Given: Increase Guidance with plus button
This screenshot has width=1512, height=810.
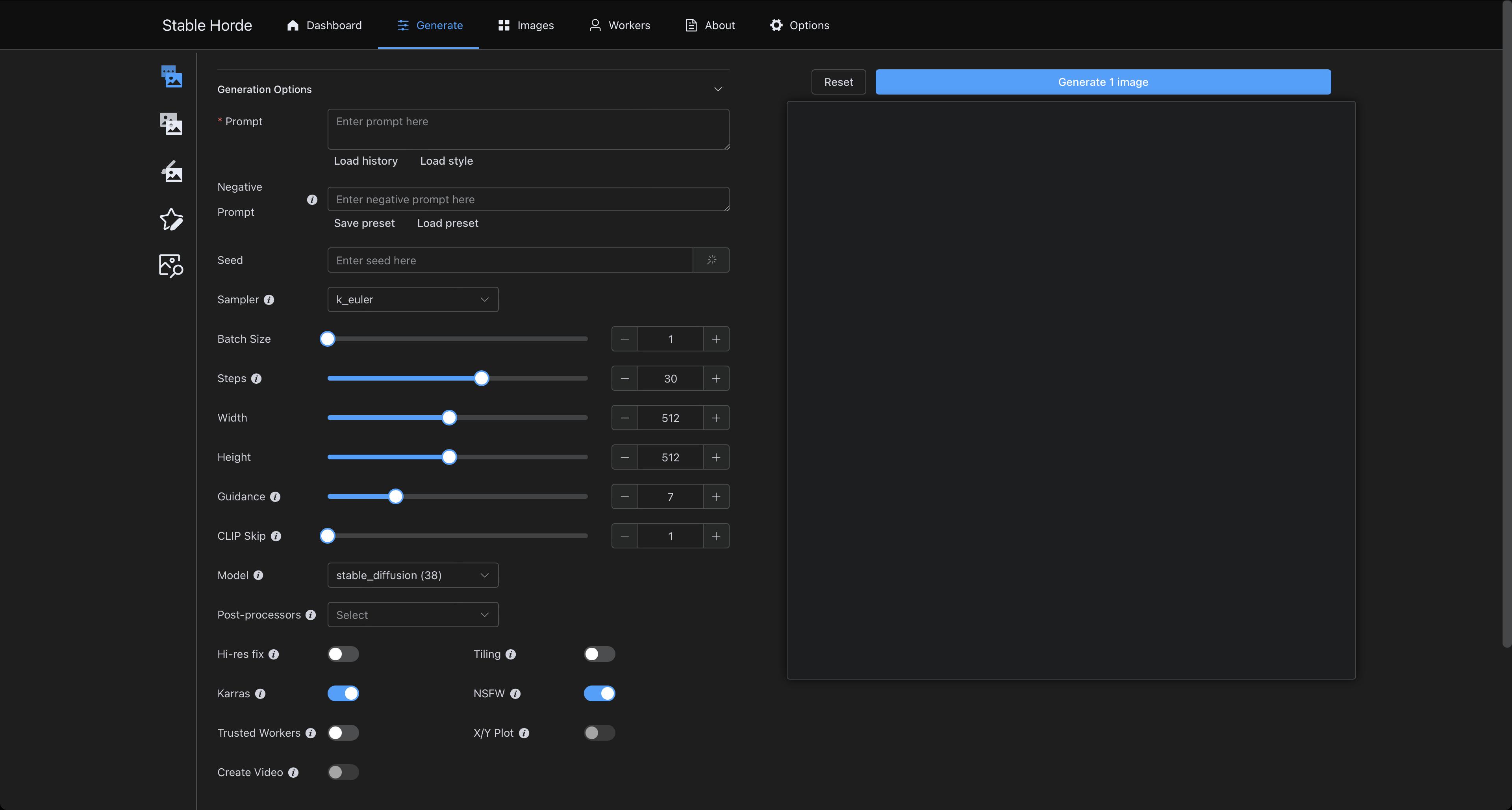Looking at the screenshot, I should 716,496.
